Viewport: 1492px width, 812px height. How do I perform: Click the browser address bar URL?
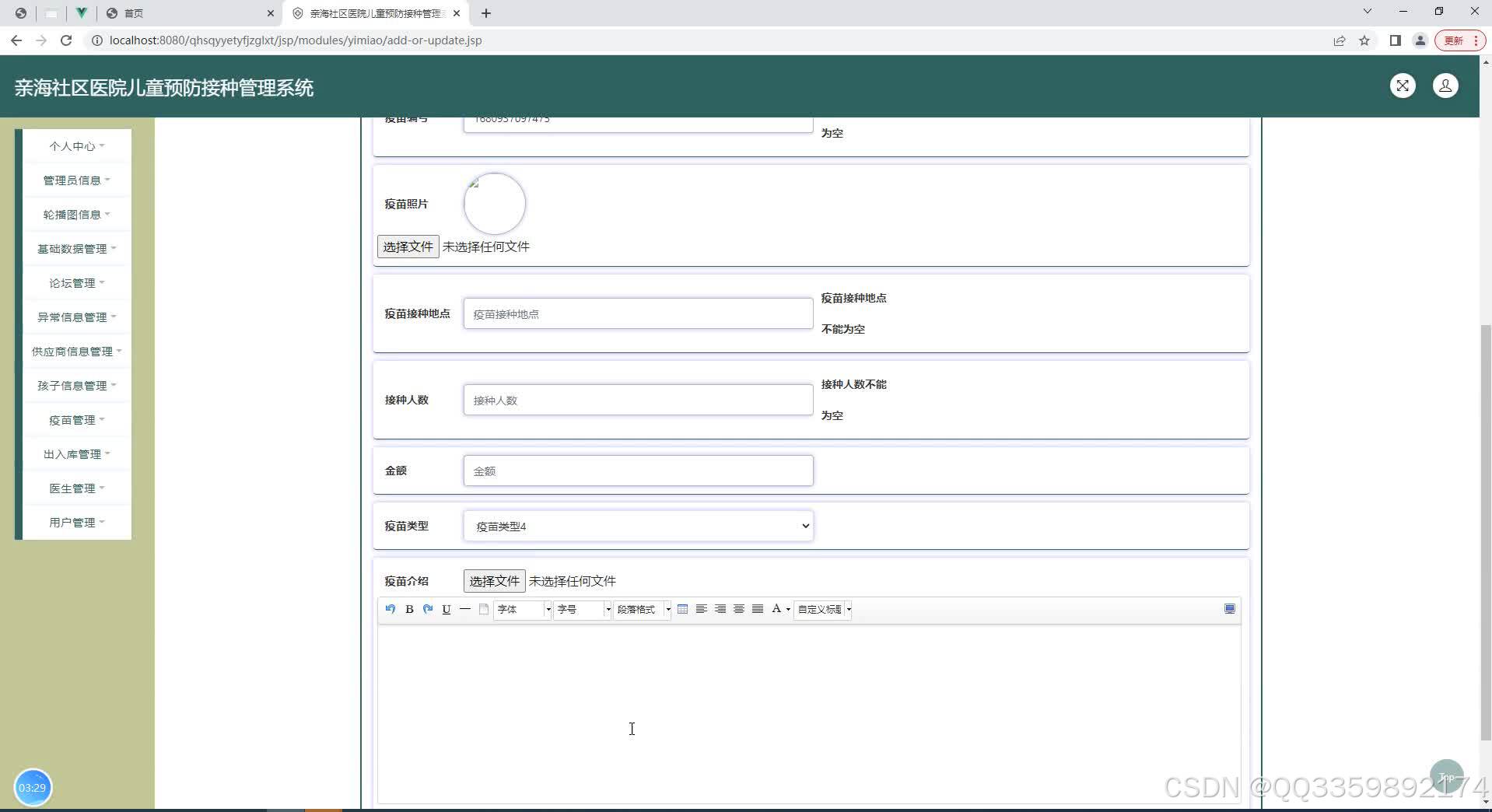296,40
